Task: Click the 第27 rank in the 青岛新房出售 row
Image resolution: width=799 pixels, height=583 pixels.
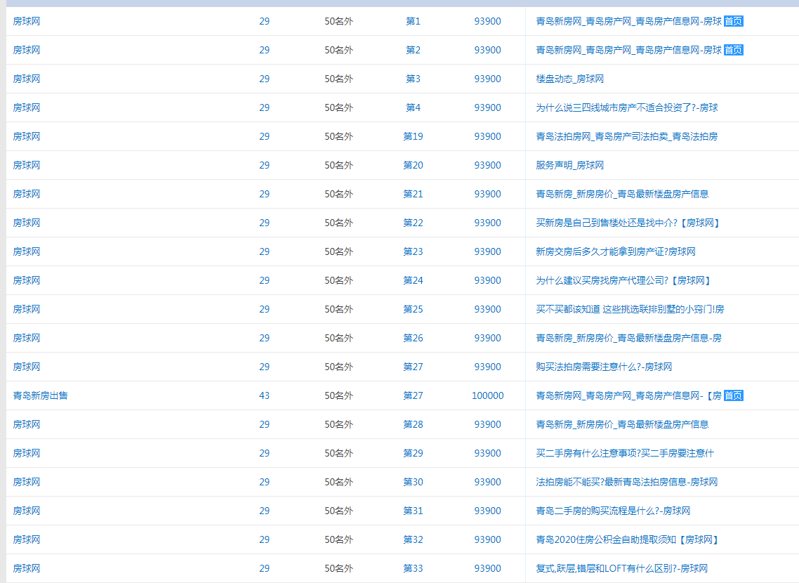Action: [413, 395]
